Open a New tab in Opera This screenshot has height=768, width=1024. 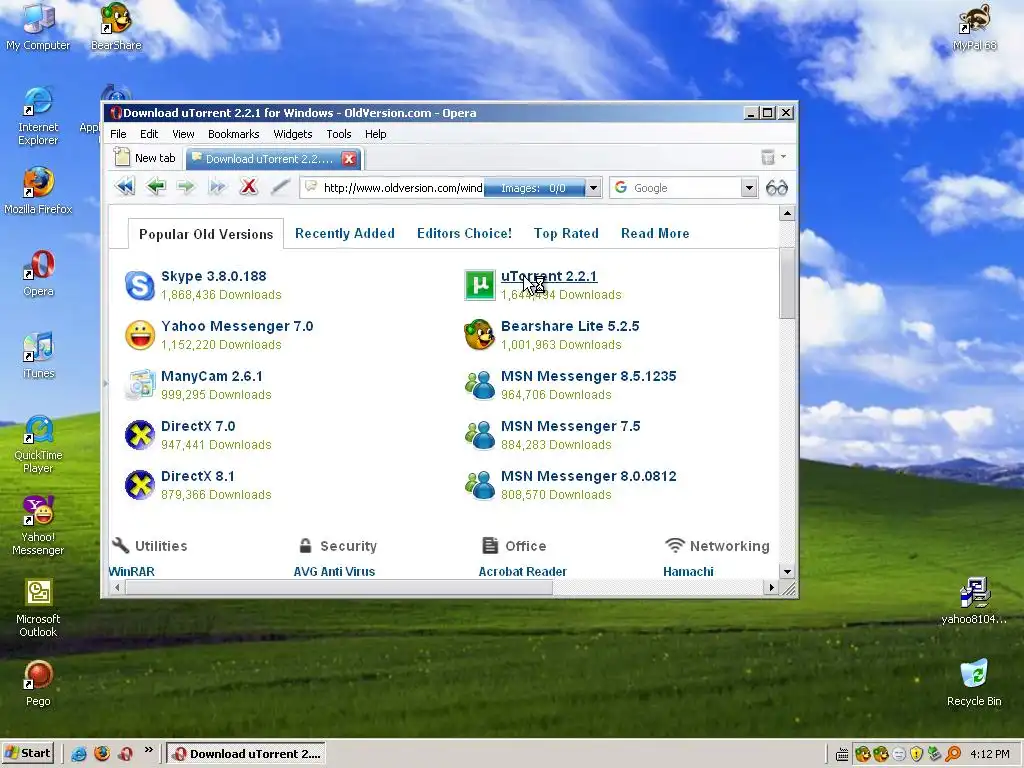tap(145, 158)
